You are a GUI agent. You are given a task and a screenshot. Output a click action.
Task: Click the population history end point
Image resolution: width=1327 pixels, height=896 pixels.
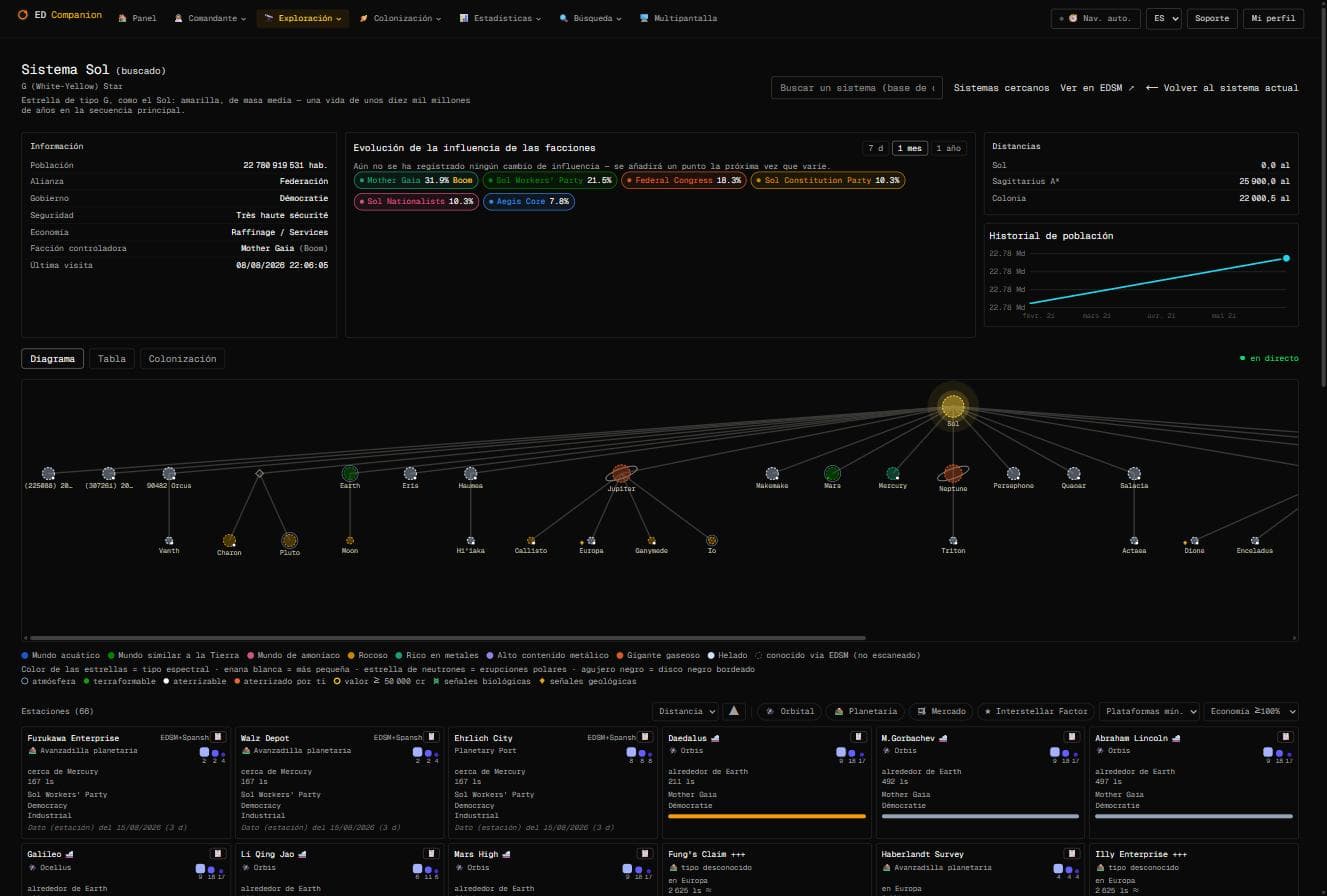coord(1286,258)
